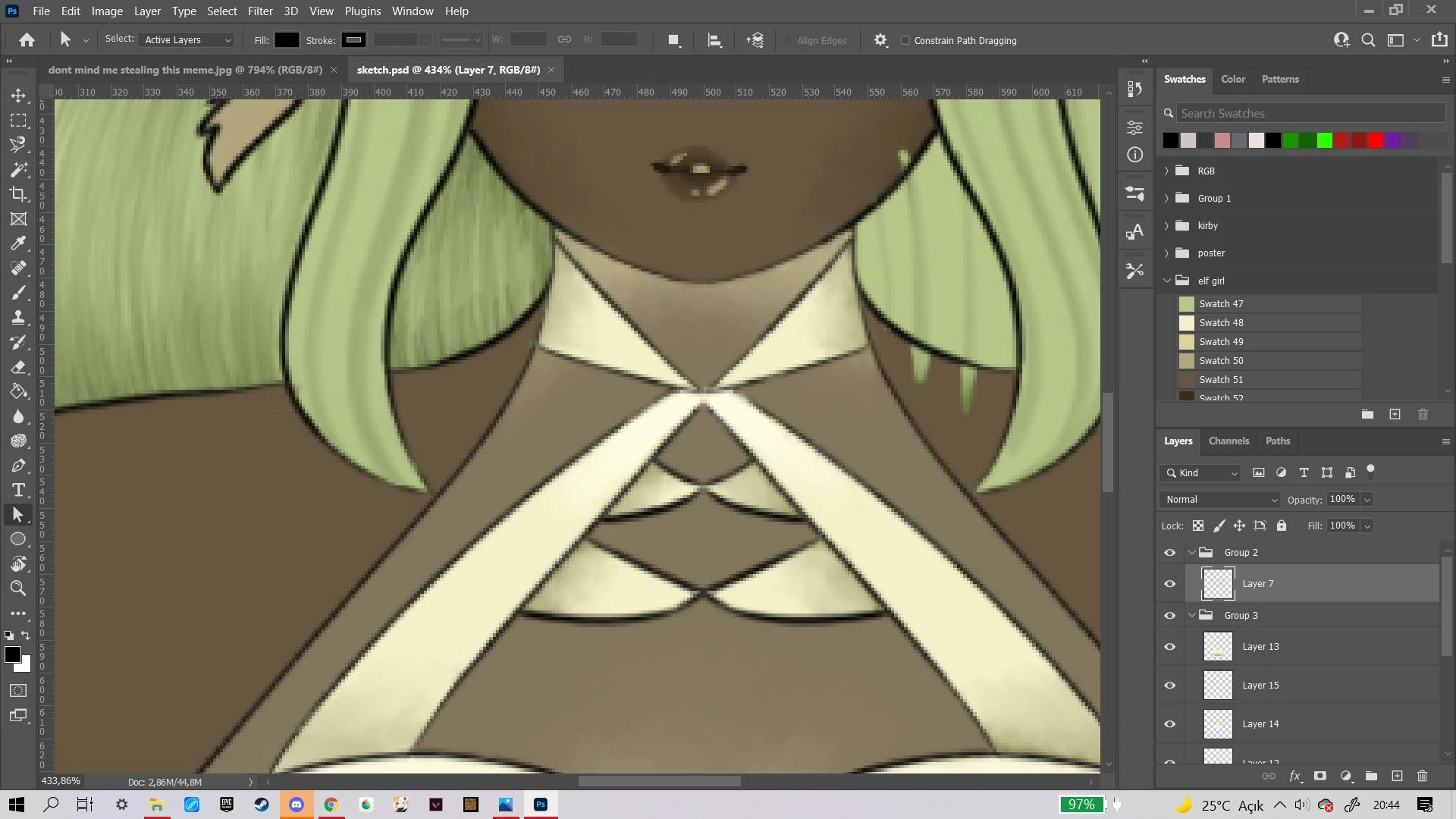This screenshot has height=819, width=1456.
Task: Hide Layer 7 visibility
Action: [x=1169, y=584]
